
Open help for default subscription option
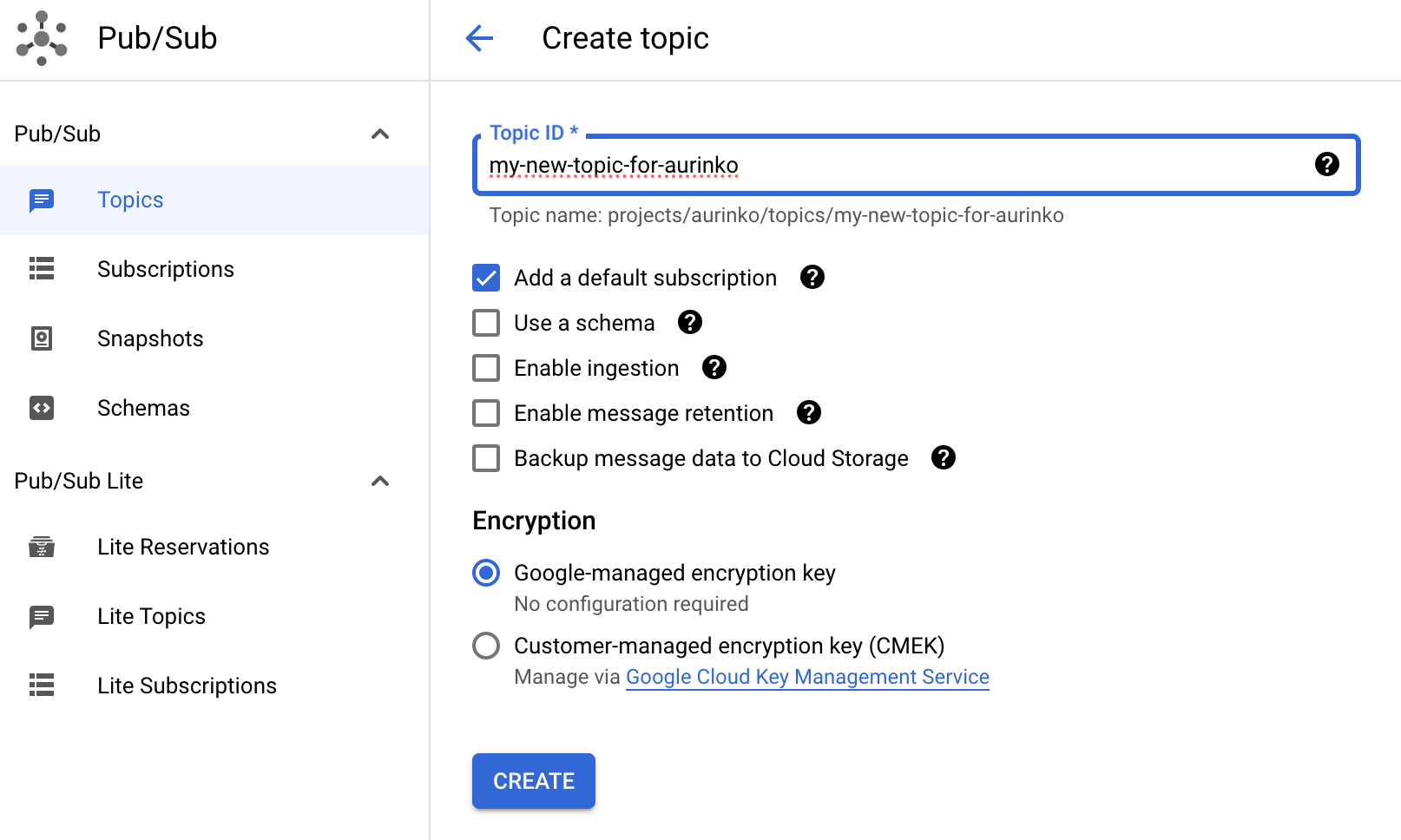[x=812, y=277]
